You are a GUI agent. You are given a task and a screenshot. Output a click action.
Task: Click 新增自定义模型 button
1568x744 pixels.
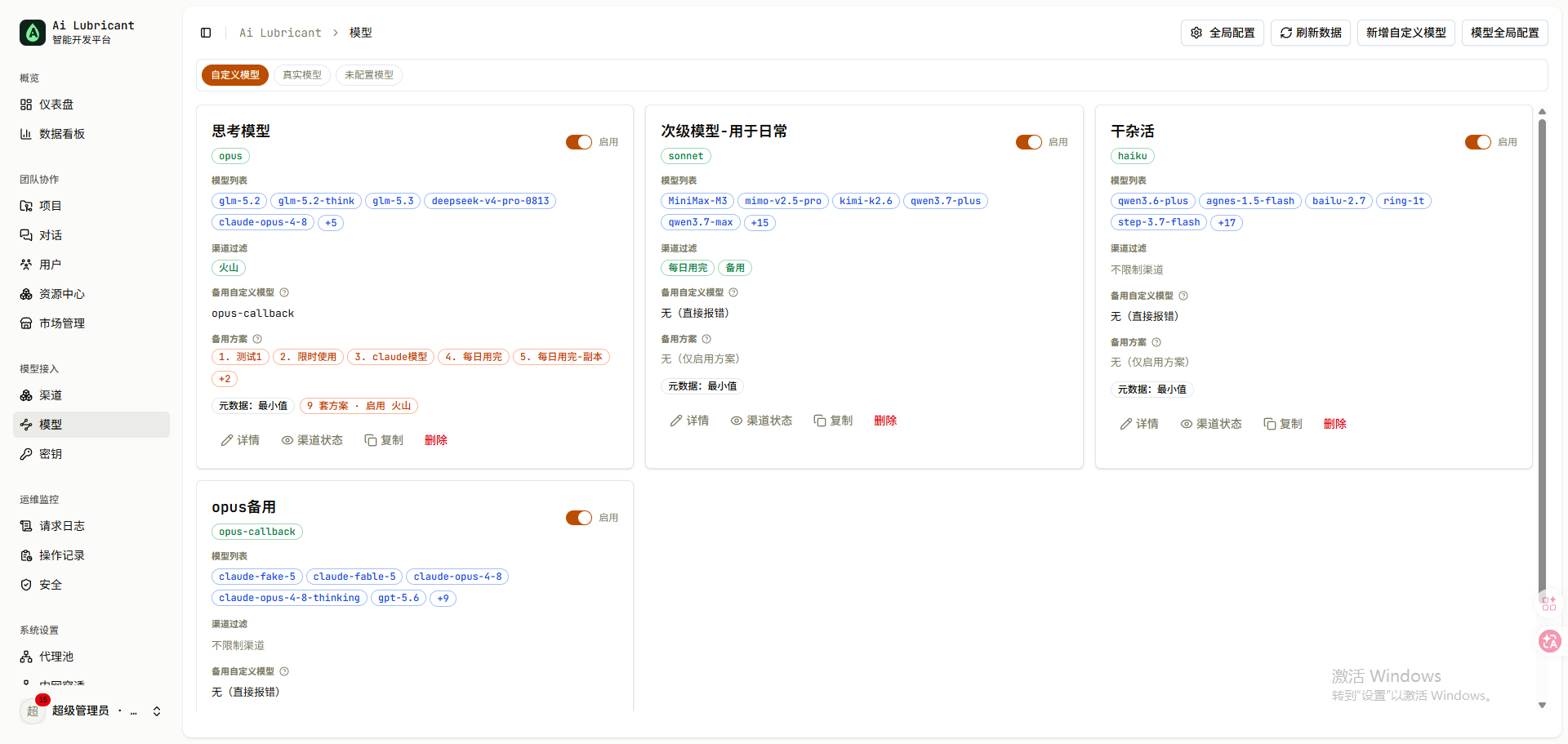(1406, 33)
